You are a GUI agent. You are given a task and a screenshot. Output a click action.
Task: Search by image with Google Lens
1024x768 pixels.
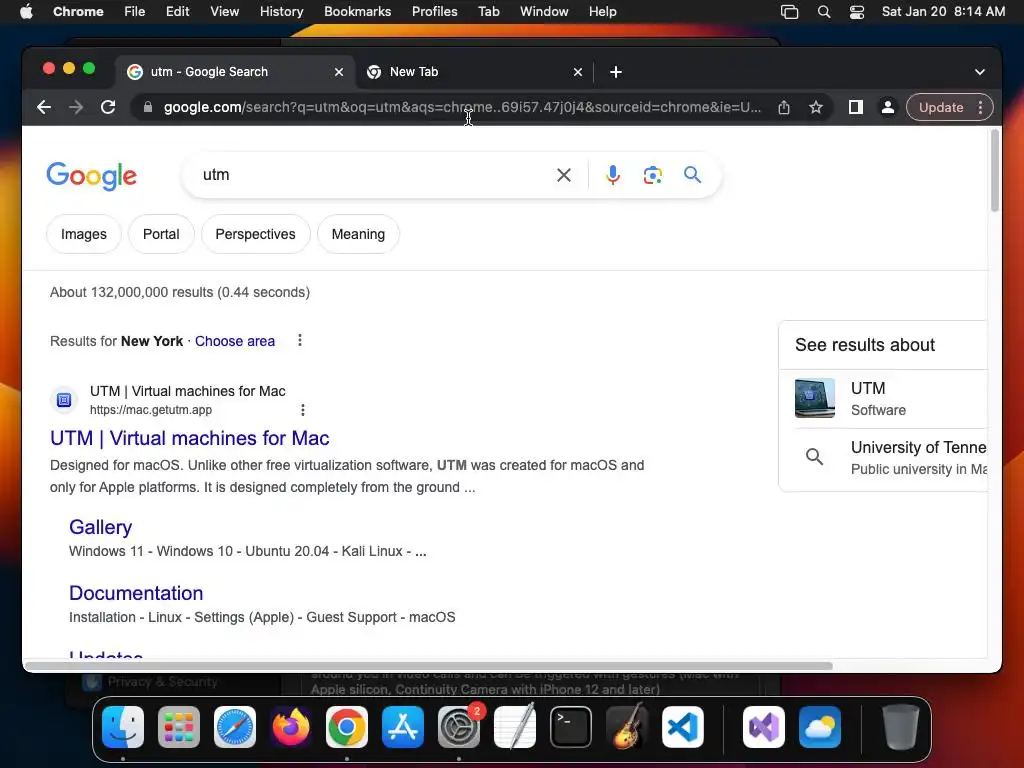tap(652, 175)
